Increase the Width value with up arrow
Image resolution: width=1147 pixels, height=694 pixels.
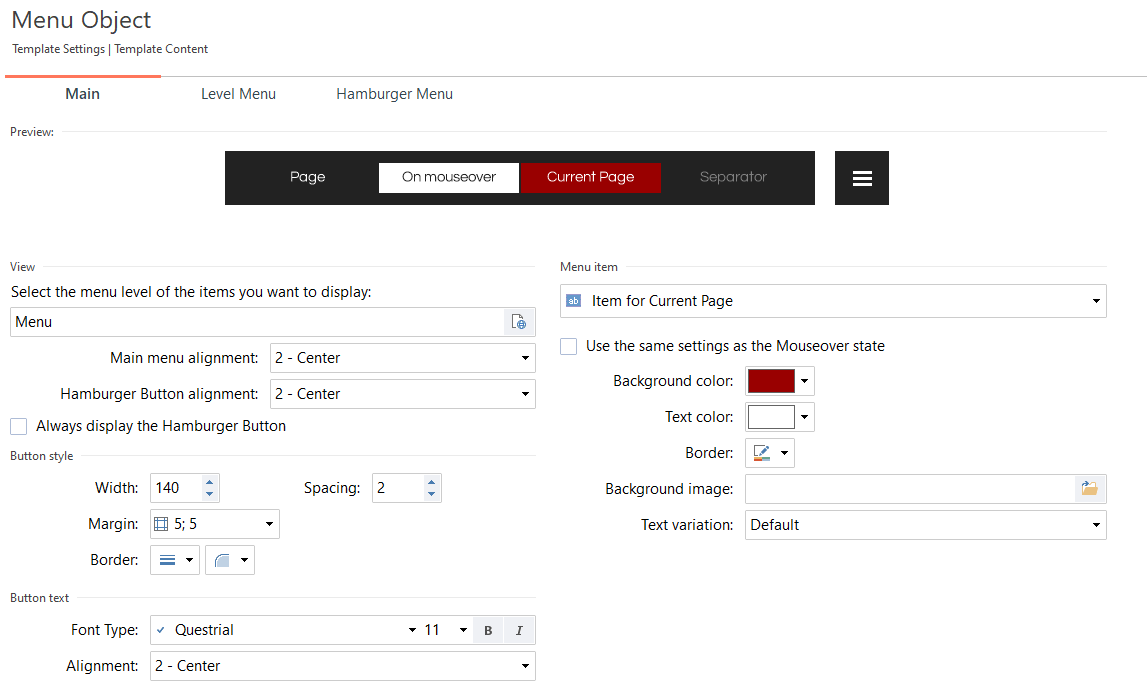(209, 482)
